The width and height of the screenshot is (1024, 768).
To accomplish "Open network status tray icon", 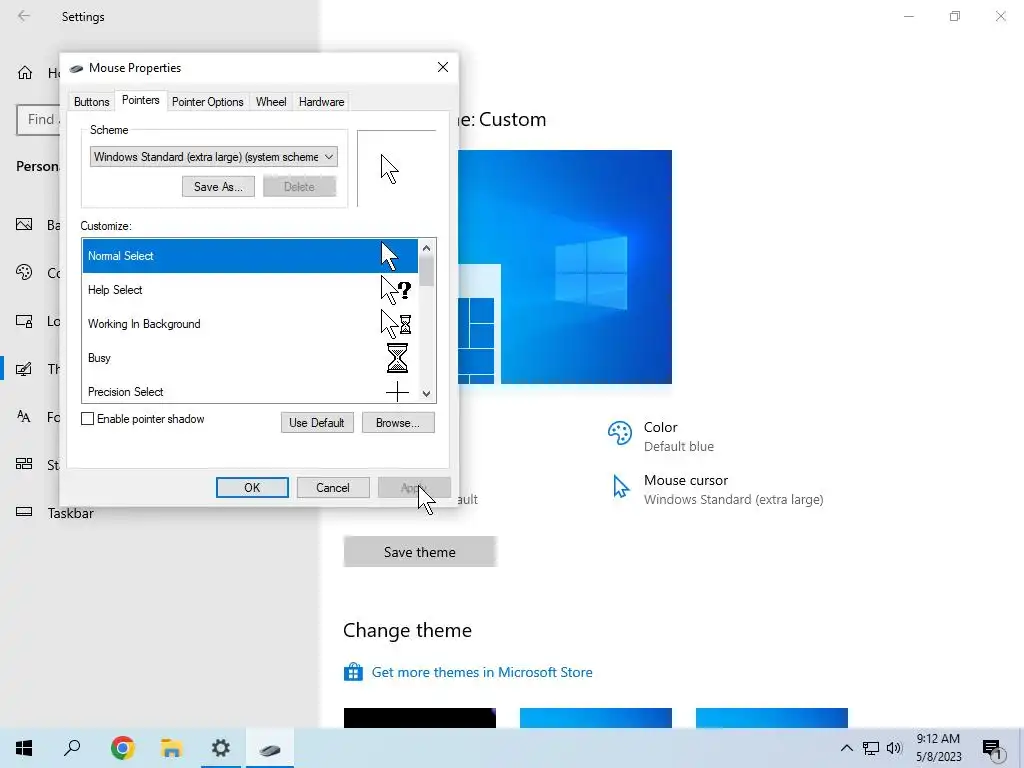I will (871, 748).
